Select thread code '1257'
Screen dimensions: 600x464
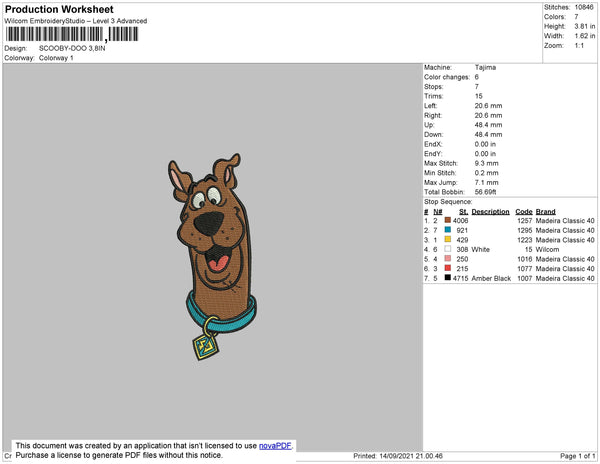(x=525, y=221)
